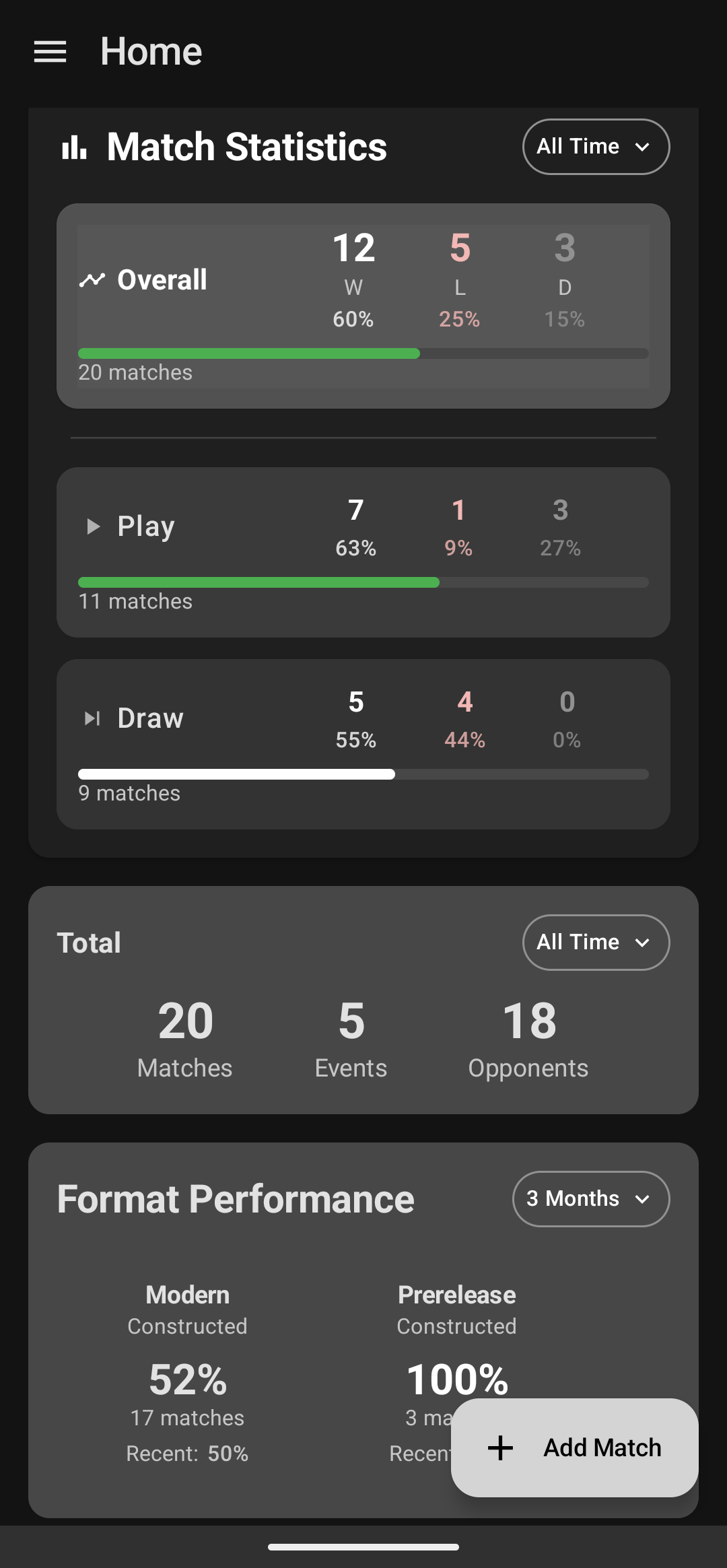Screen dimensions: 727x1568
Task: Open the Total All Time dropdown
Action: (x=596, y=943)
